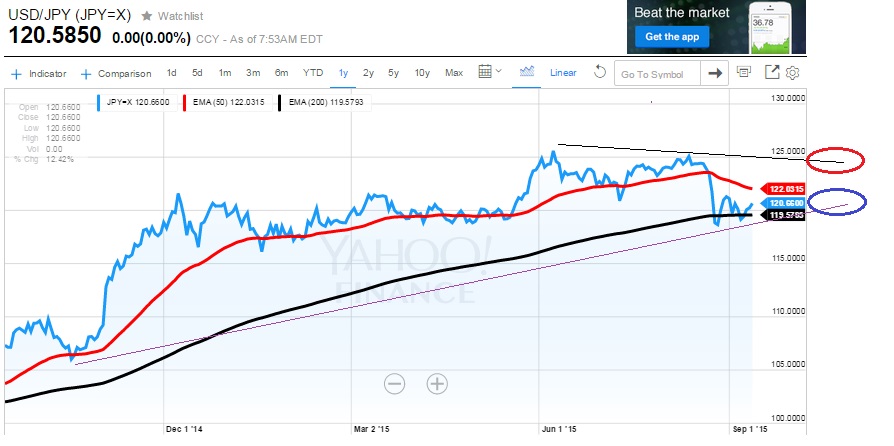Click the Go To Symbol field
The width and height of the screenshot is (894, 446).
(x=656, y=73)
